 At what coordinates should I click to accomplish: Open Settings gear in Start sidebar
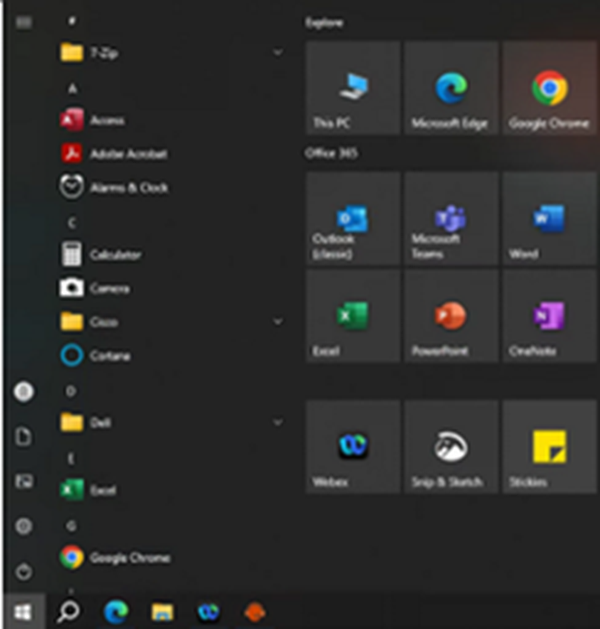click(x=24, y=526)
